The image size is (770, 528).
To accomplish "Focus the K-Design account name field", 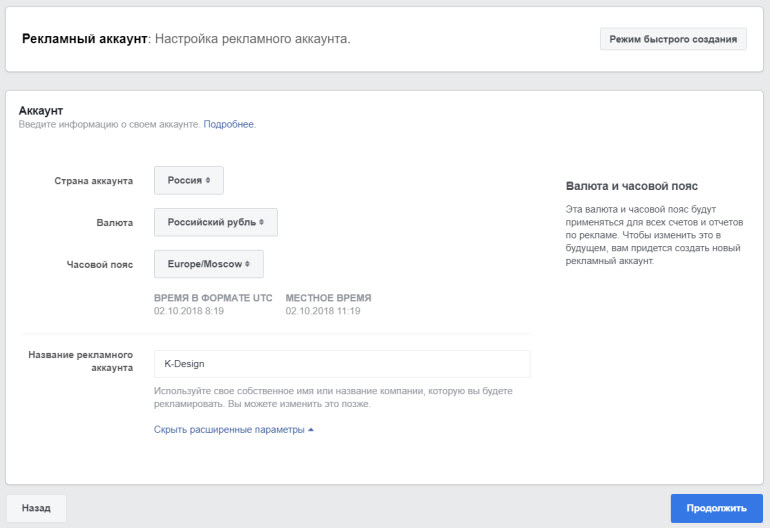I will click(x=341, y=364).
